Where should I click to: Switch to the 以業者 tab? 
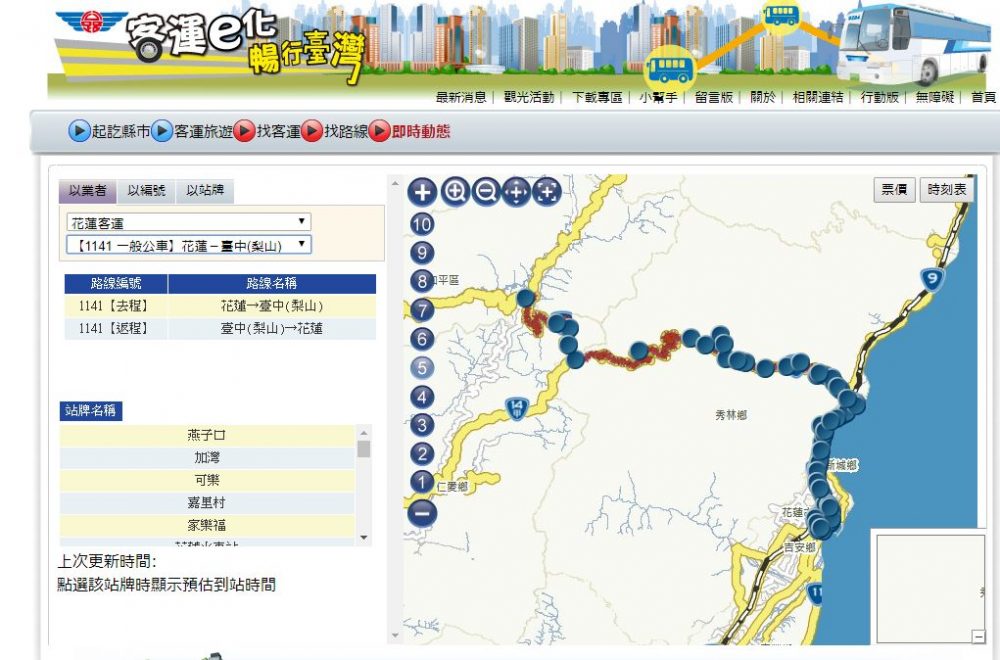88,191
